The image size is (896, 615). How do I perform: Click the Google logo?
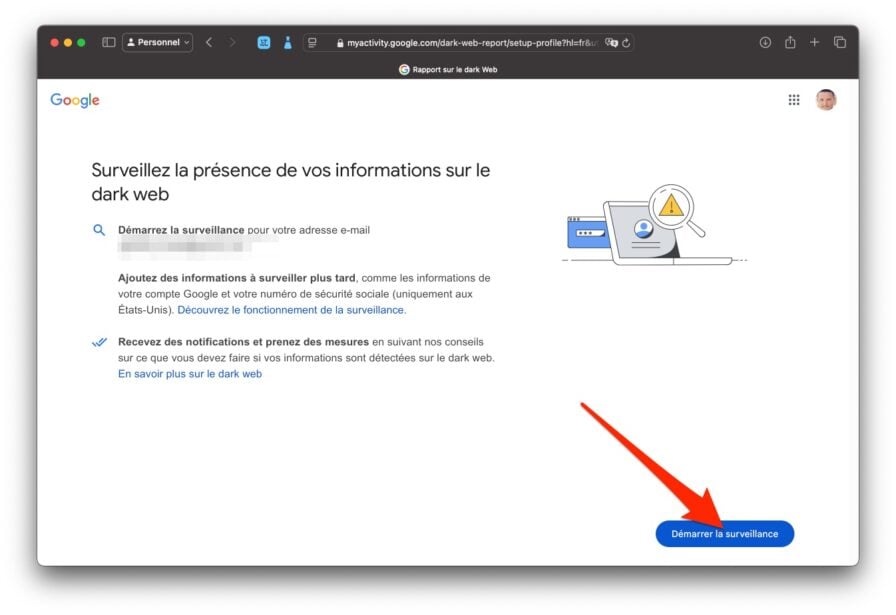click(x=75, y=100)
